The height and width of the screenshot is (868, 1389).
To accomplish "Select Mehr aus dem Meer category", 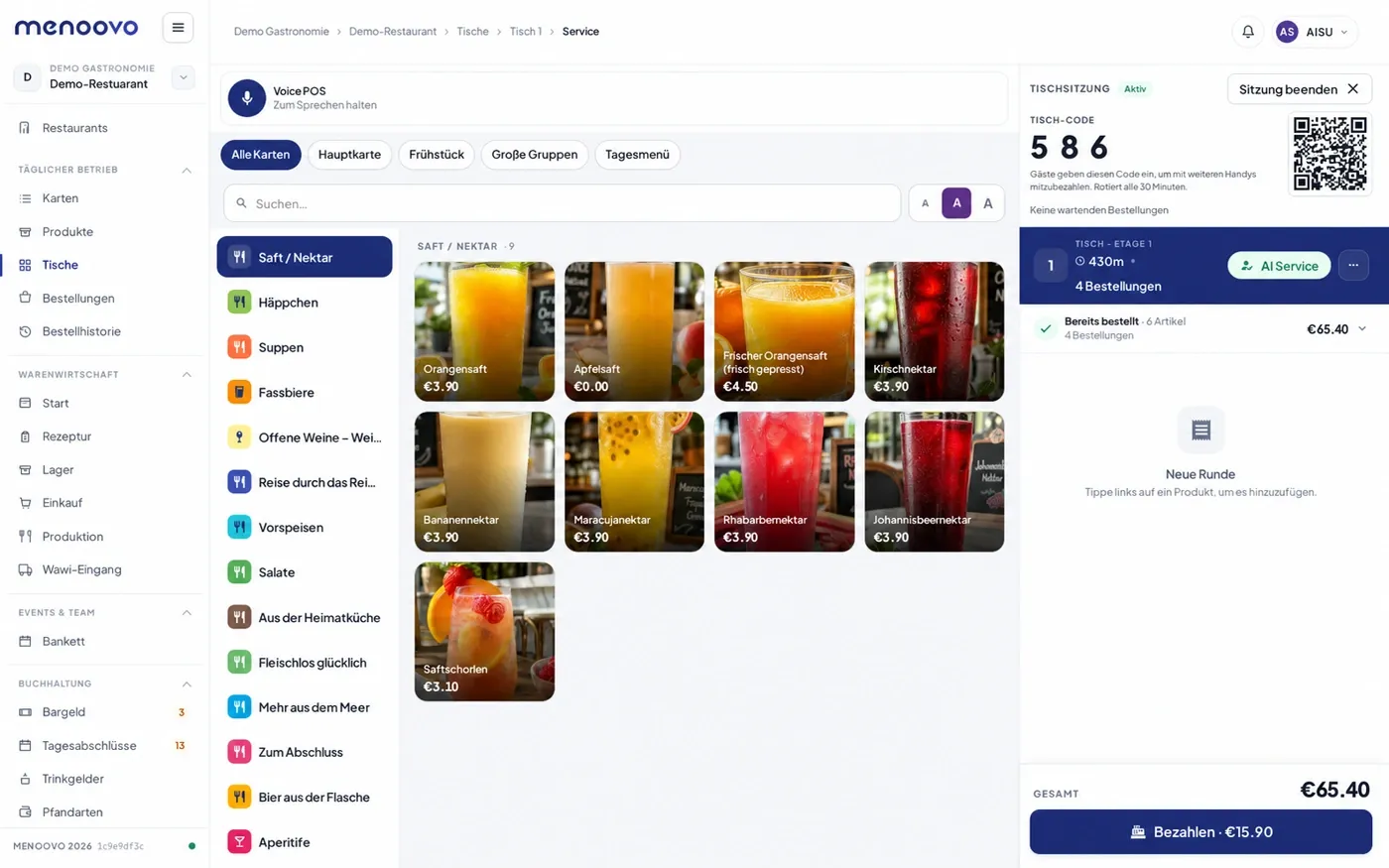I will tap(305, 707).
